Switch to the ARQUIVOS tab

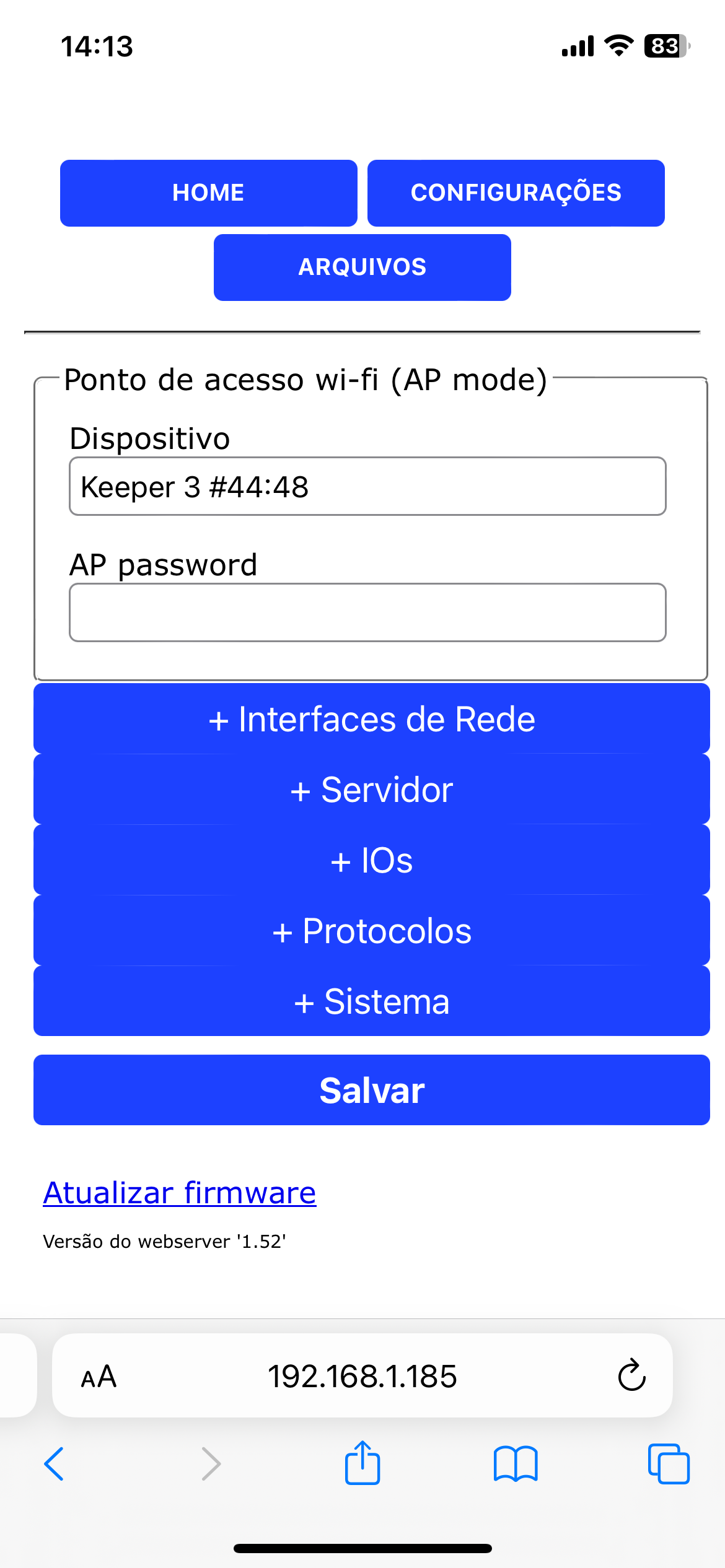point(362,267)
